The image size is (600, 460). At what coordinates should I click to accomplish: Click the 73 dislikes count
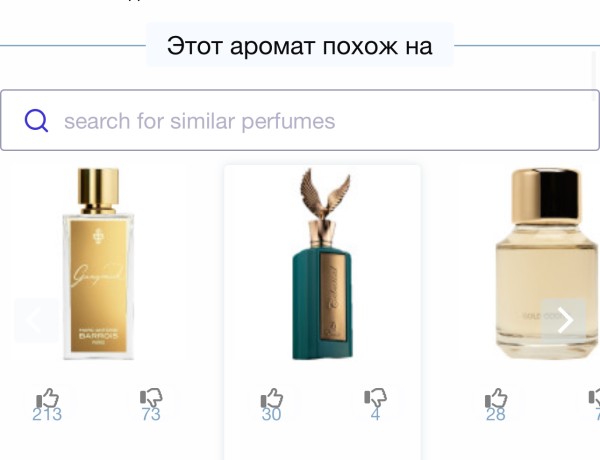(151, 414)
